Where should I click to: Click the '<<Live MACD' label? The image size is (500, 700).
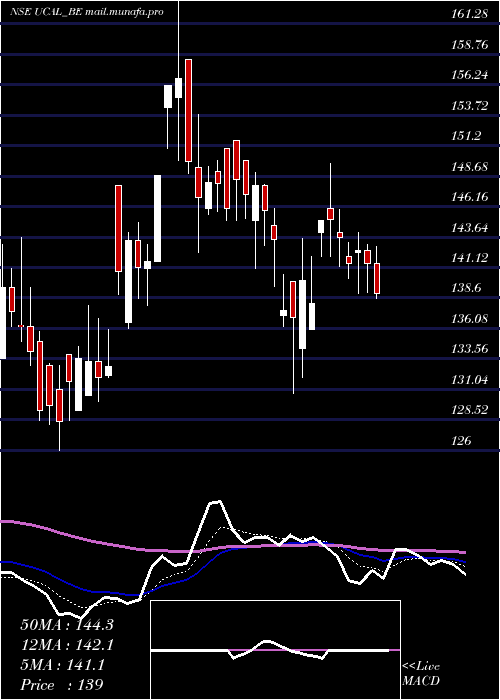pos(421,673)
